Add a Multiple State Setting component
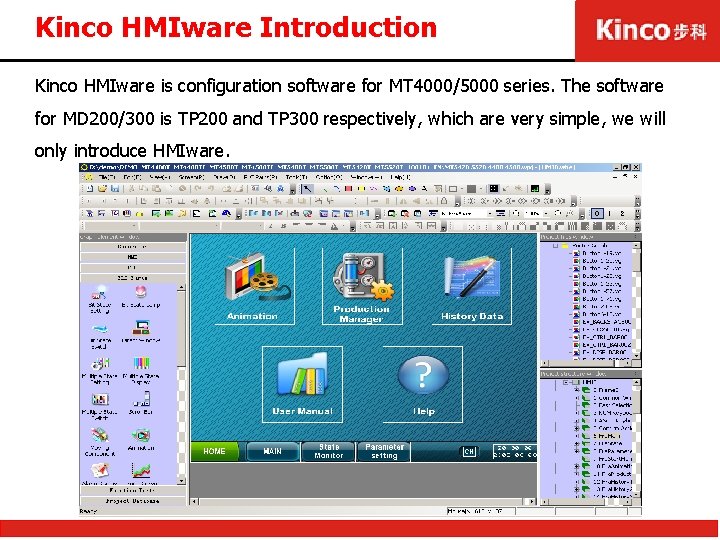The image size is (720, 540). pos(100,371)
